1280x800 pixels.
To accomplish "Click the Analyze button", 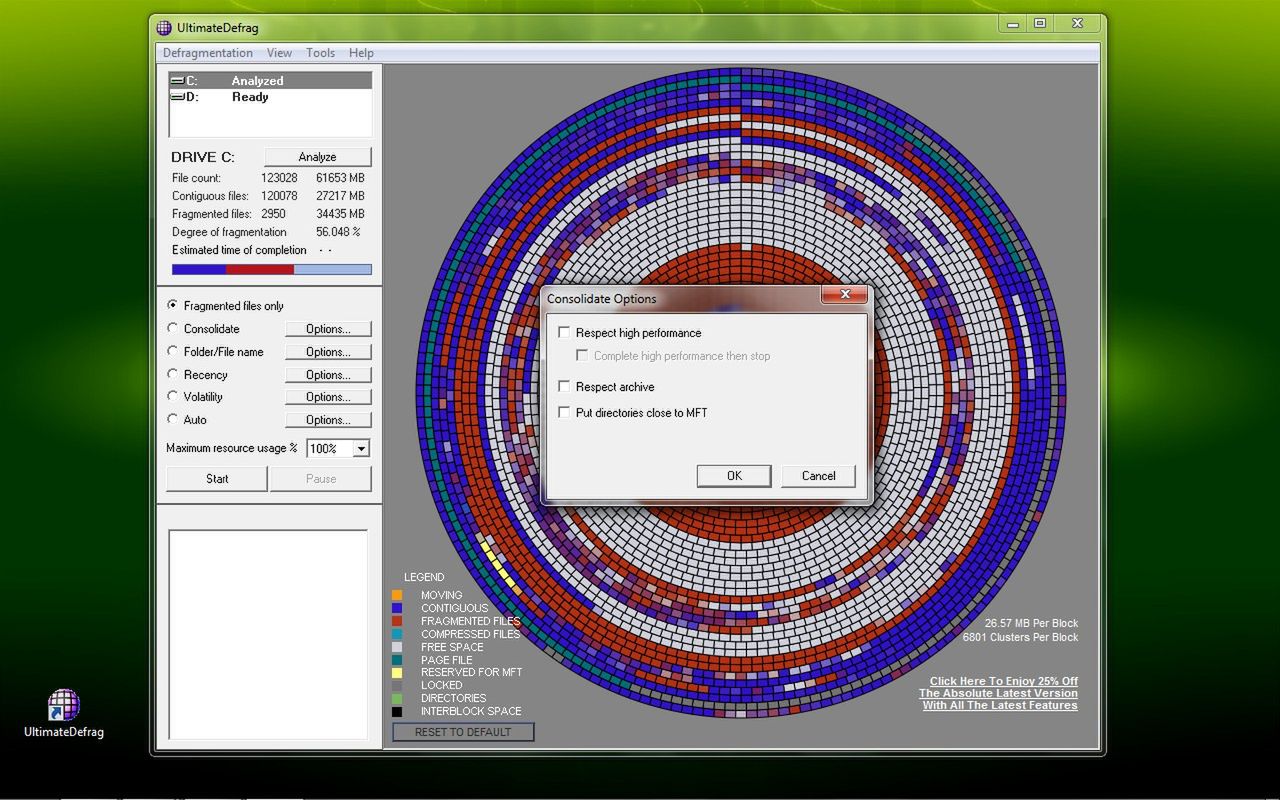I will 317,157.
